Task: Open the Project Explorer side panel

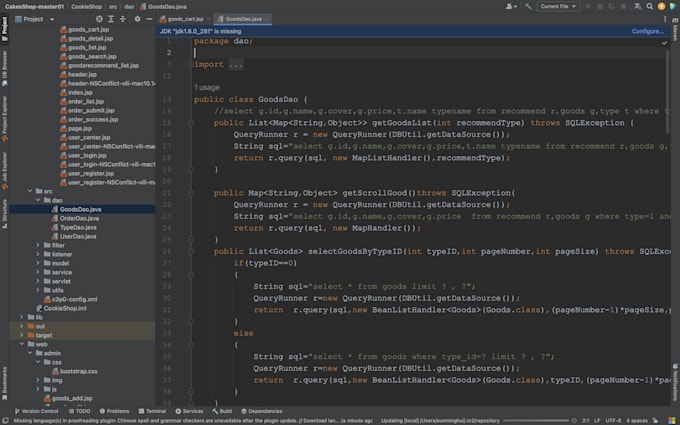Action: [4, 118]
